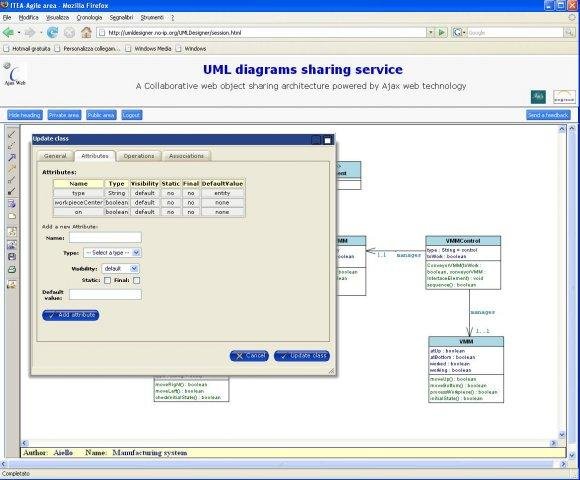Select the blue generalization arrow tool
Viewport: 580px width, 480px height.
pos(12,157)
